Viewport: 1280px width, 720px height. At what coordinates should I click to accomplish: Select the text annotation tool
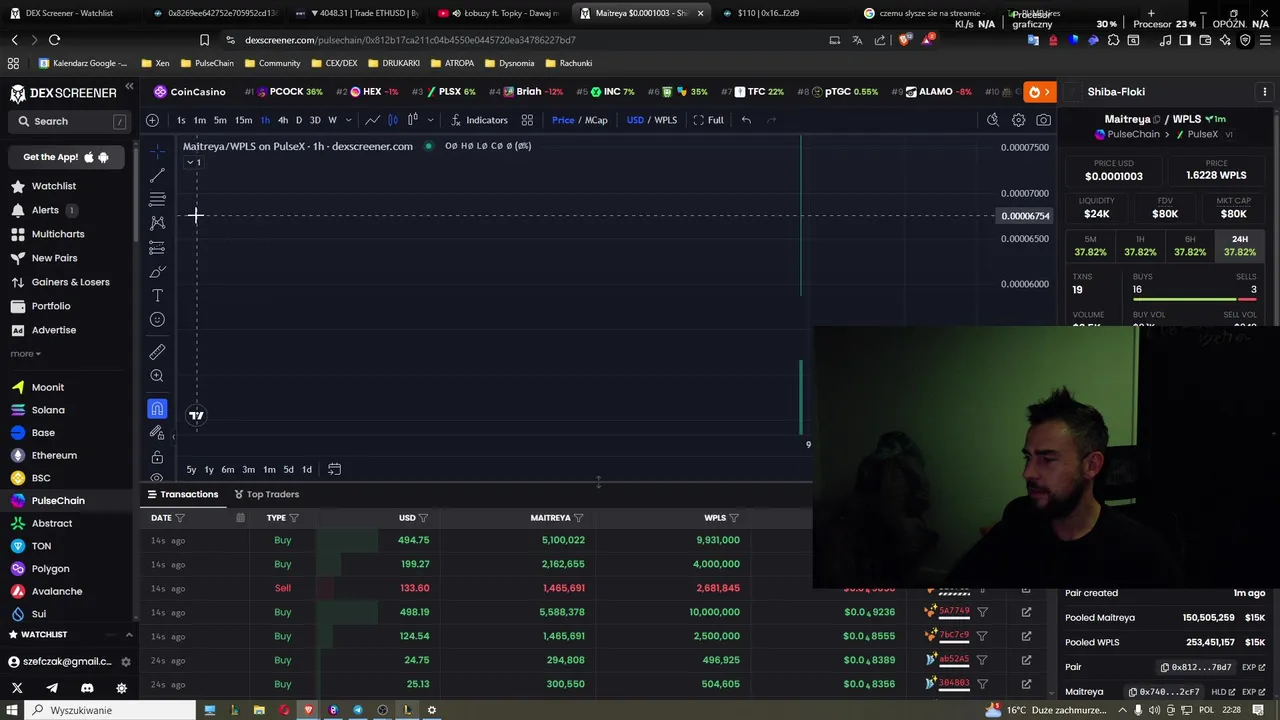[x=157, y=295]
